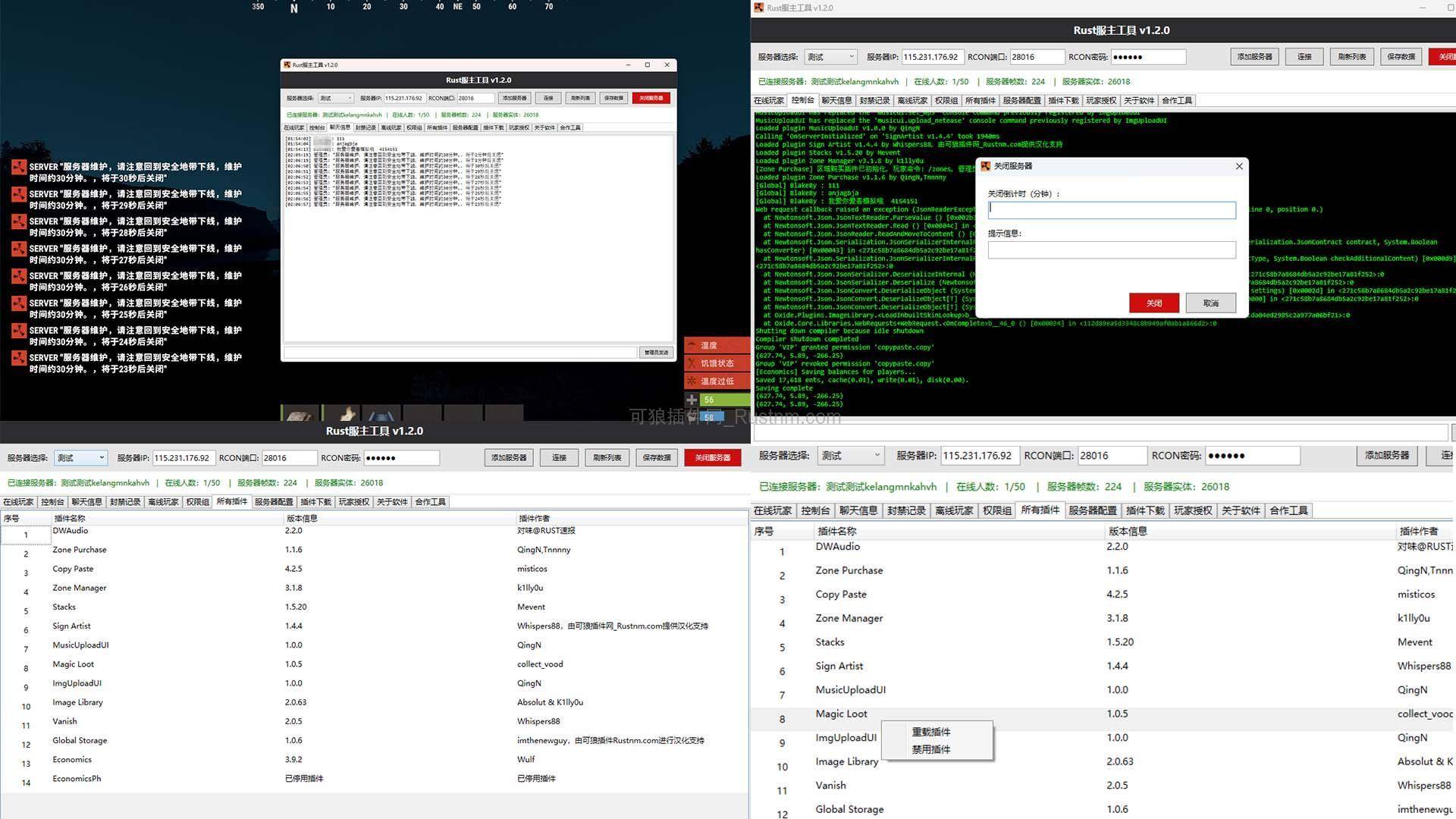Choose 禁用插件 in the context menu
1456x819 pixels.
(931, 749)
